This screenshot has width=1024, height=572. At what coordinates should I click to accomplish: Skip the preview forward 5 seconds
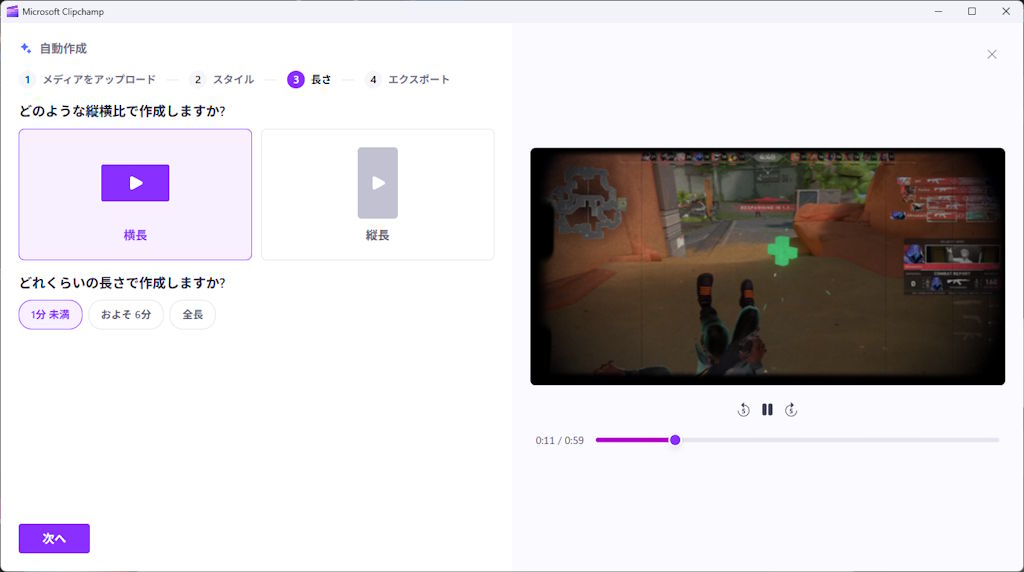791,409
